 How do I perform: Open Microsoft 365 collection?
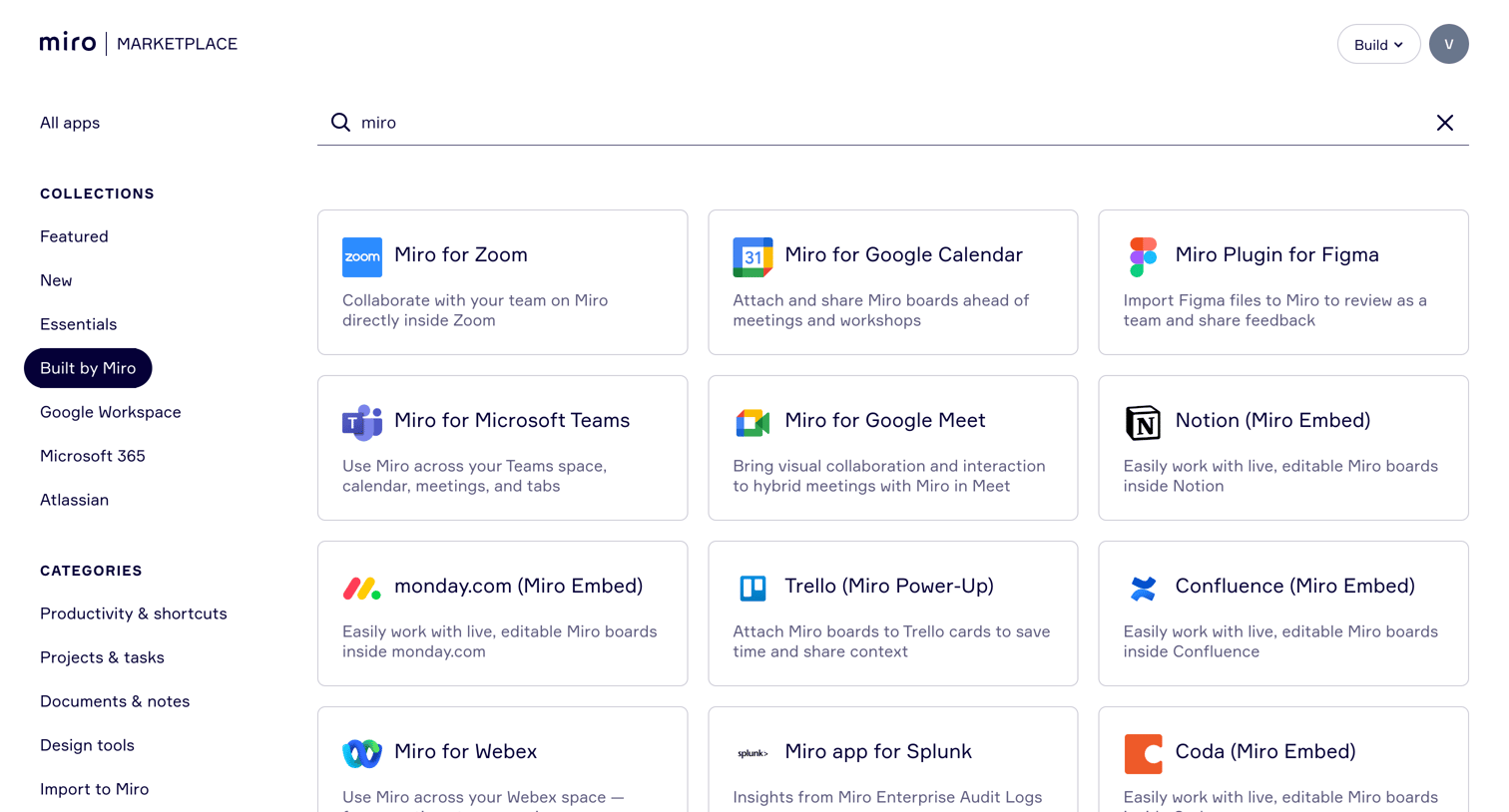point(93,456)
